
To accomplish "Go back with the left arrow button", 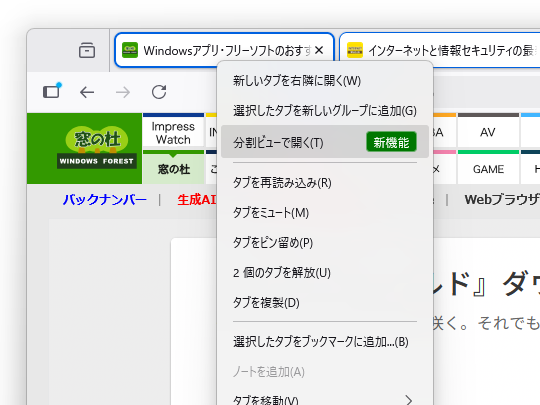I will (87, 92).
